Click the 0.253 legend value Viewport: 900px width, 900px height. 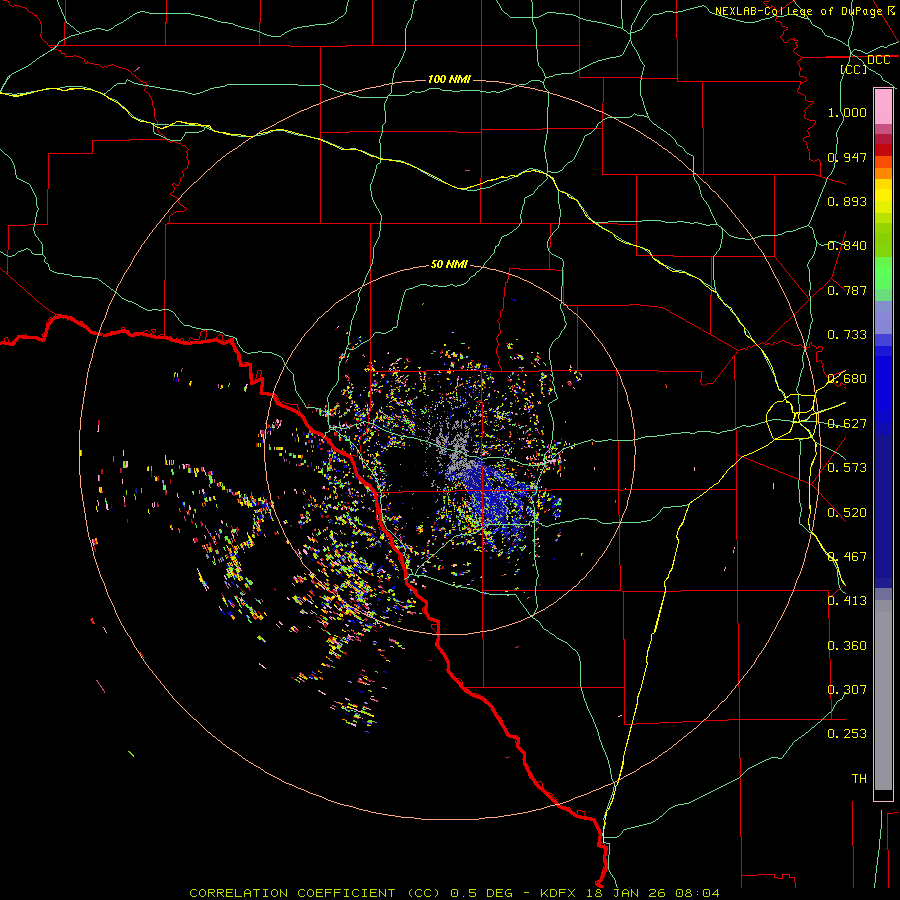847,734
